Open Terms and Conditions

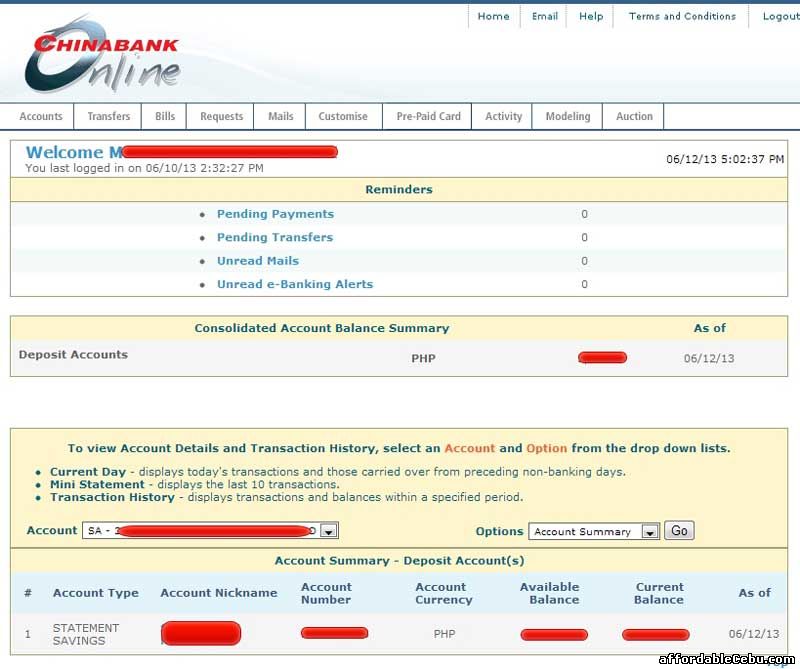682,16
